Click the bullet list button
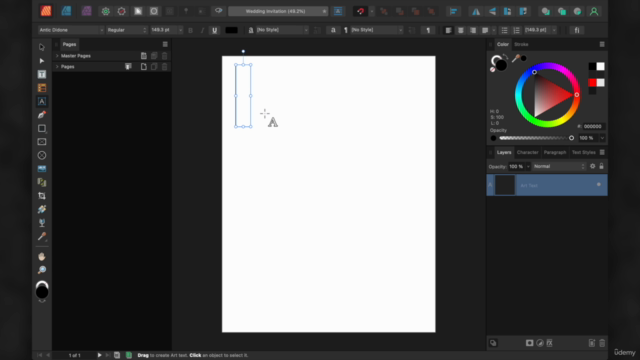 click(x=504, y=30)
